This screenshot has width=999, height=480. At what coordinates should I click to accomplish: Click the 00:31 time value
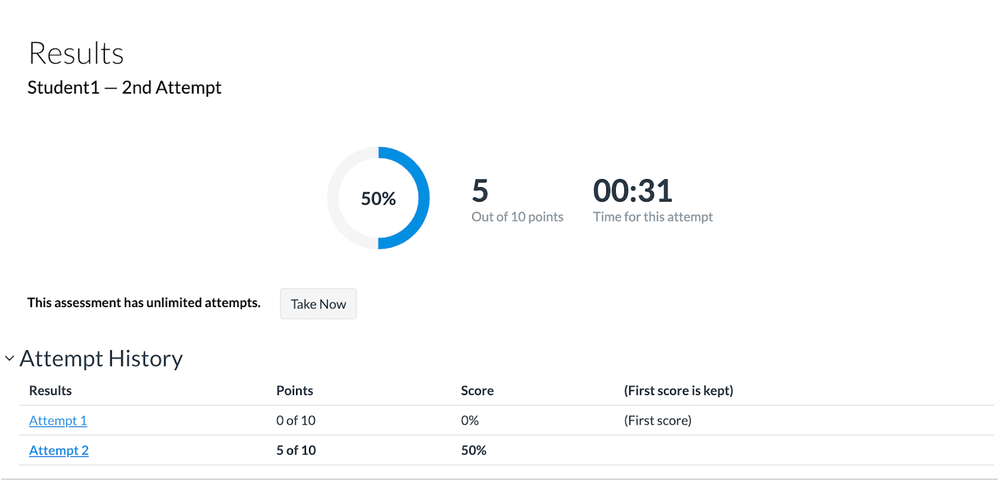[633, 191]
